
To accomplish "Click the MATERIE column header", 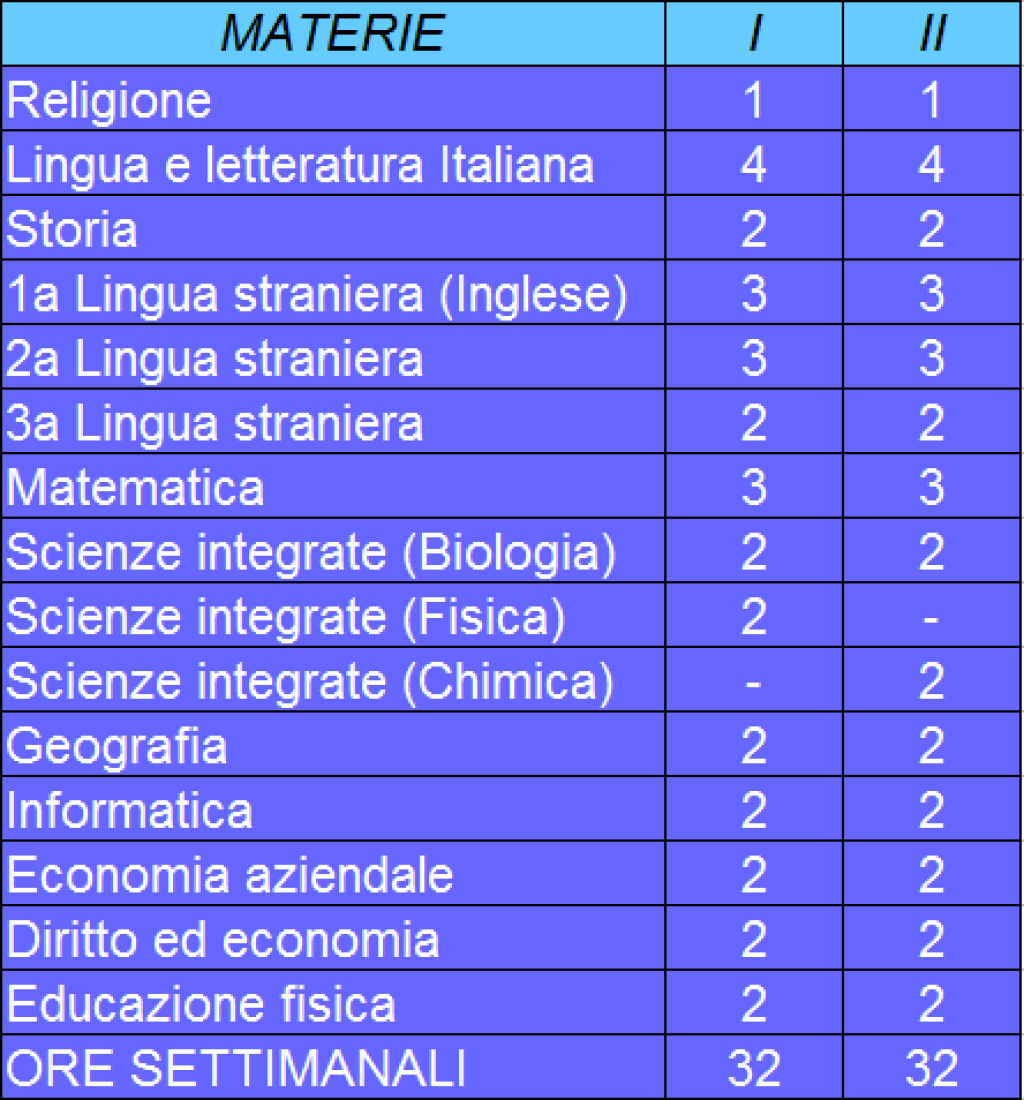I will (x=332, y=34).
